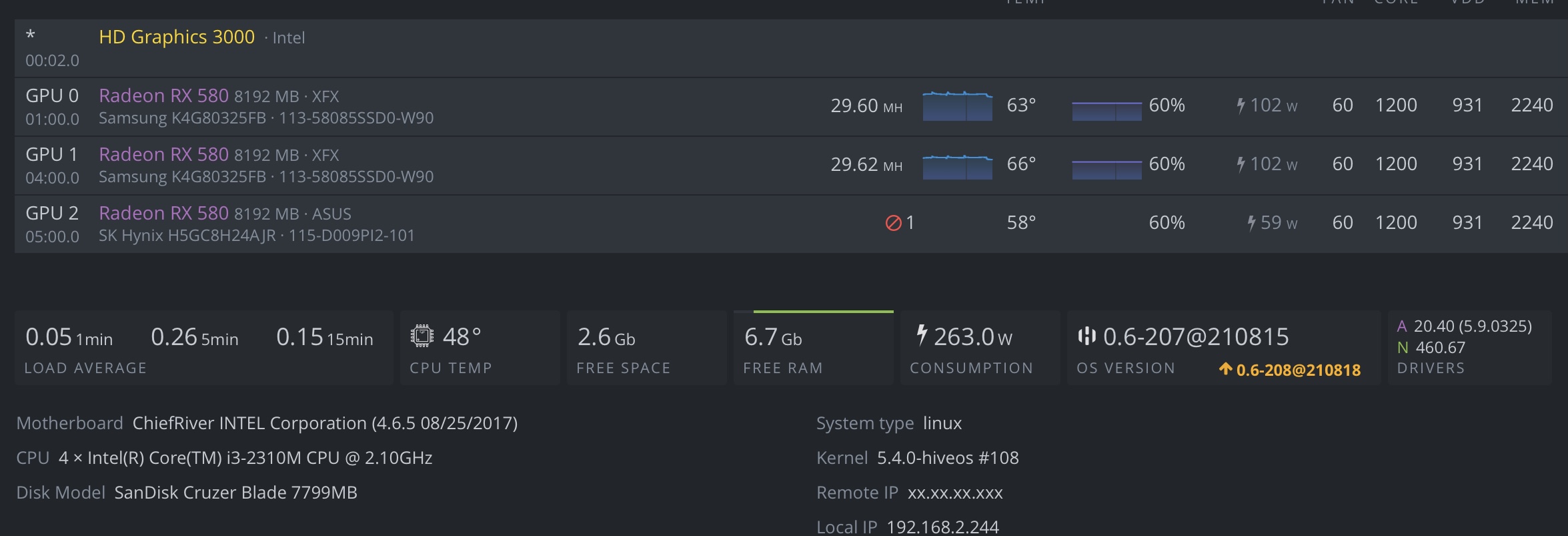The image size is (1568, 536).
Task: Click the Local IP 192.168.2.244 value
Action: [942, 527]
